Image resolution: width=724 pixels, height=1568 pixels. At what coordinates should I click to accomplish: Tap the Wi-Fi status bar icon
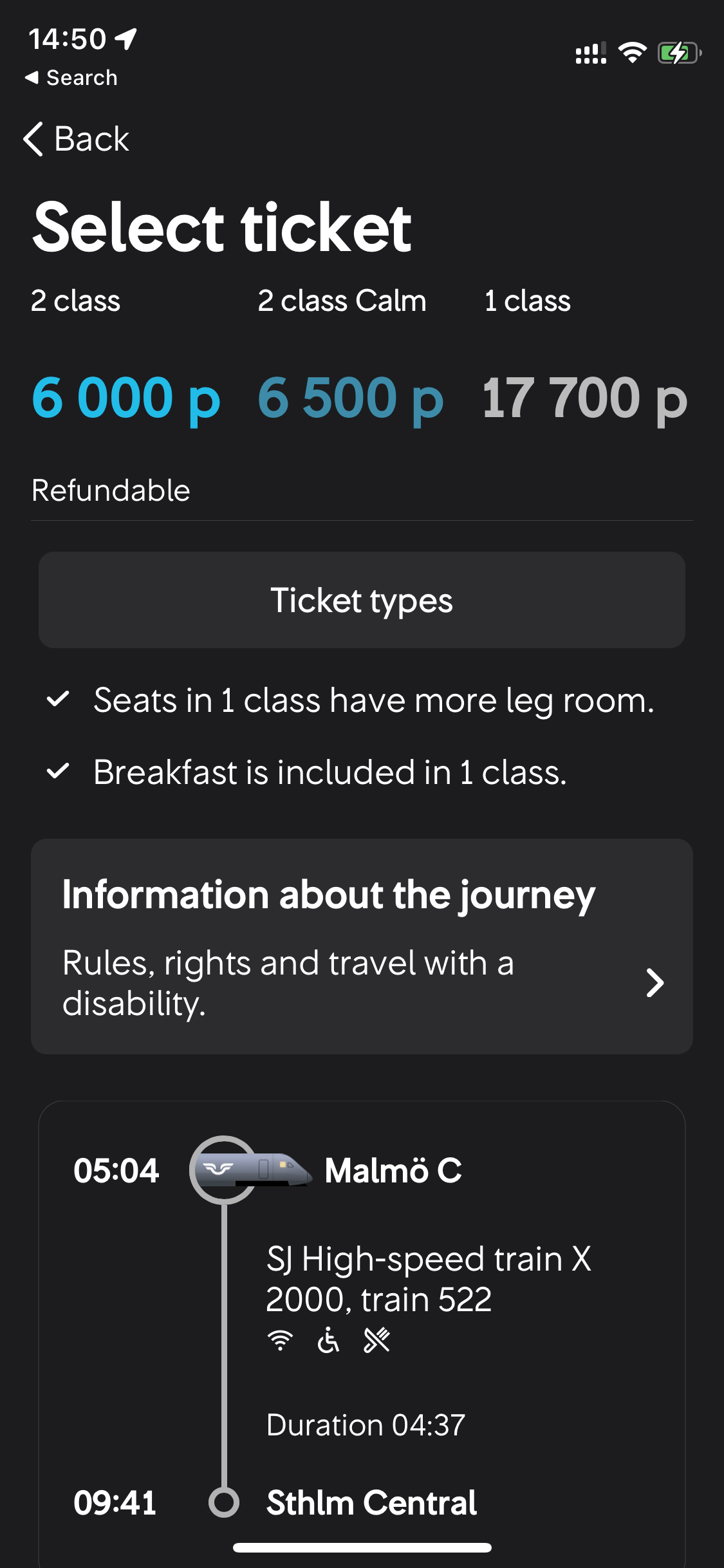coord(632,53)
